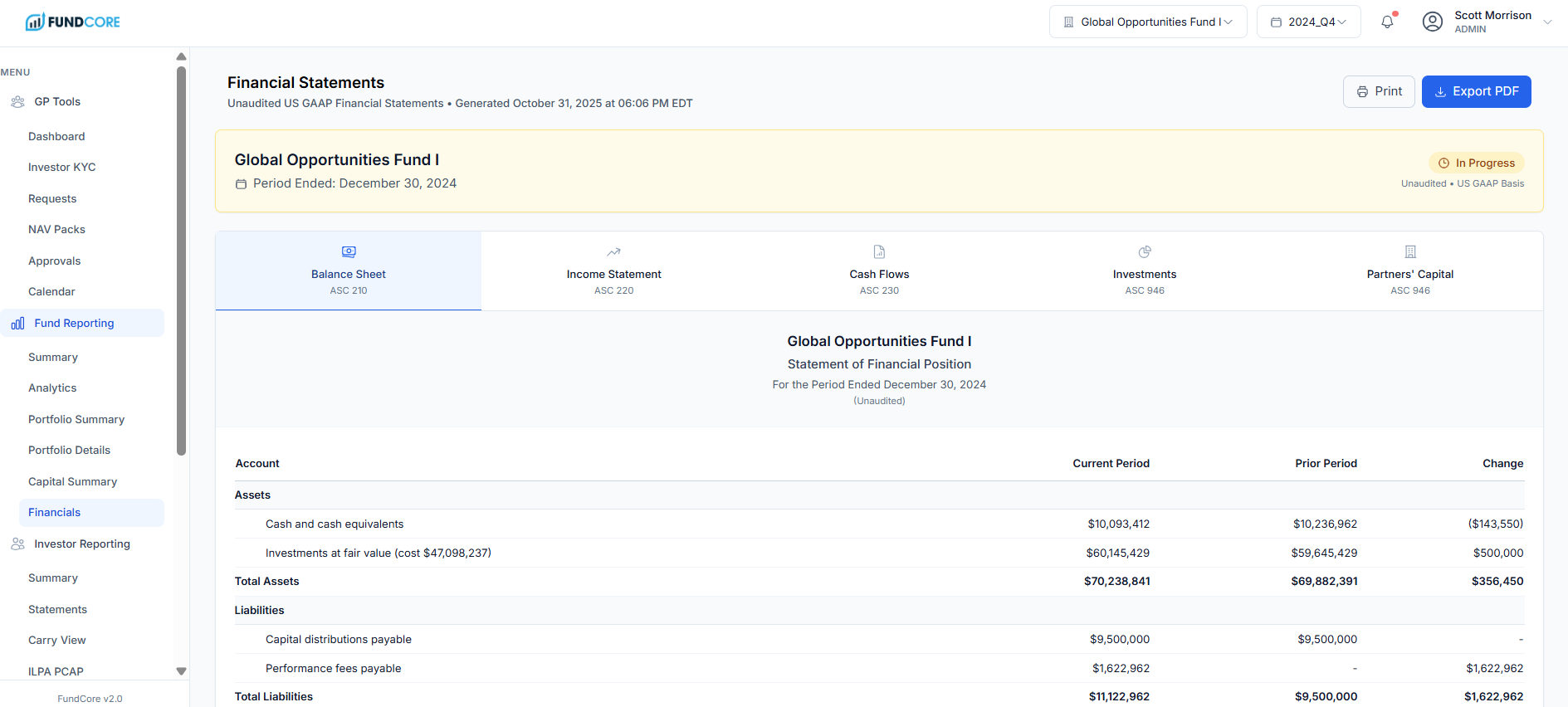The width and height of the screenshot is (1568, 707).
Task: Click the Partners' Capital building icon
Action: point(1410,251)
